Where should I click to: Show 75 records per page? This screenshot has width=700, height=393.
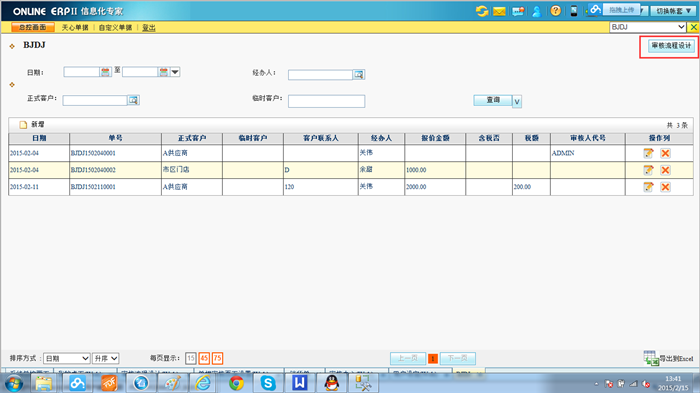[217, 358]
